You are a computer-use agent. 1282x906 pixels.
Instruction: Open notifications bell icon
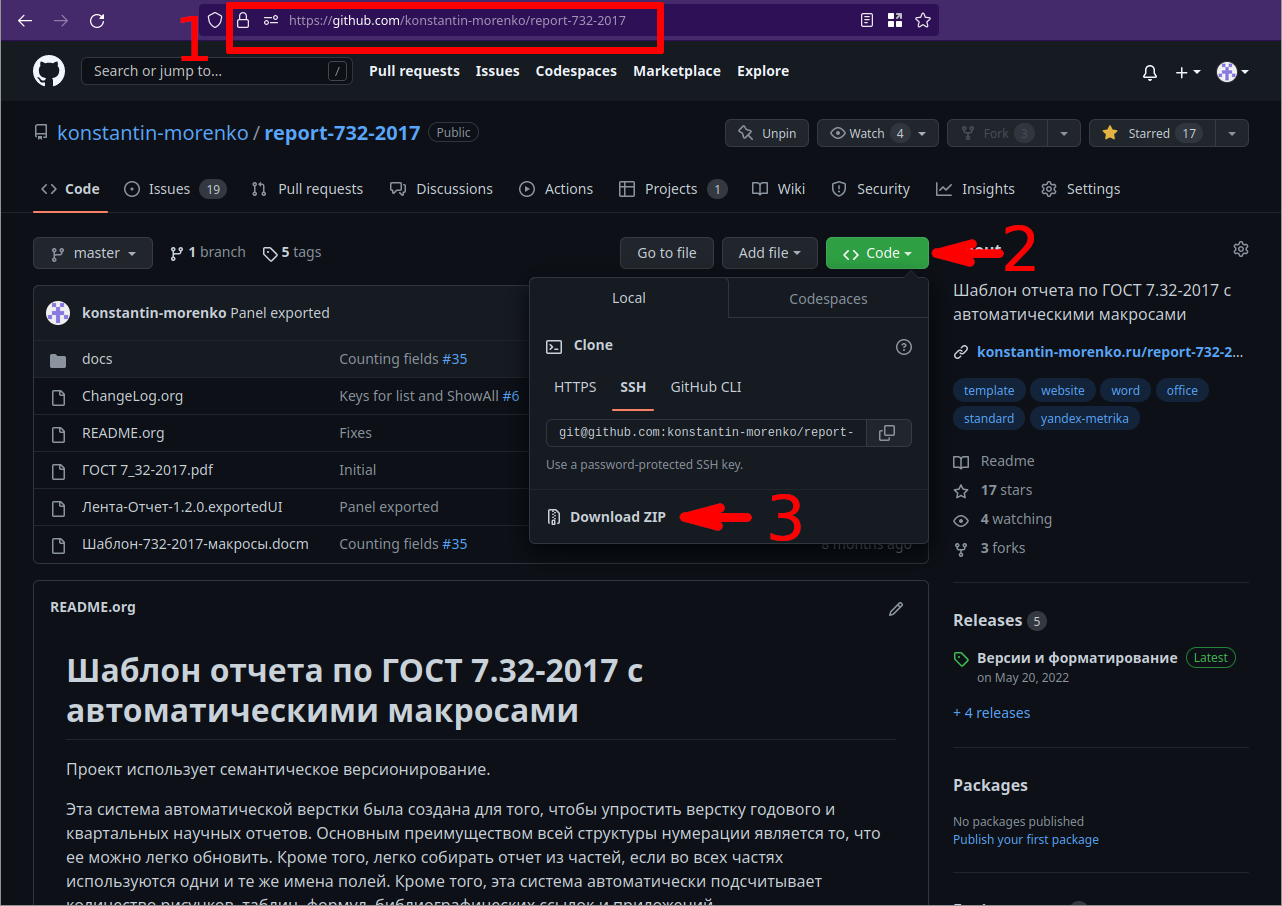coord(1150,72)
